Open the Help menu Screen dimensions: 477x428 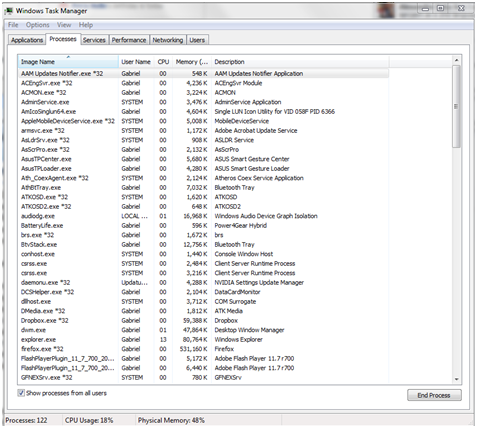click(x=86, y=25)
